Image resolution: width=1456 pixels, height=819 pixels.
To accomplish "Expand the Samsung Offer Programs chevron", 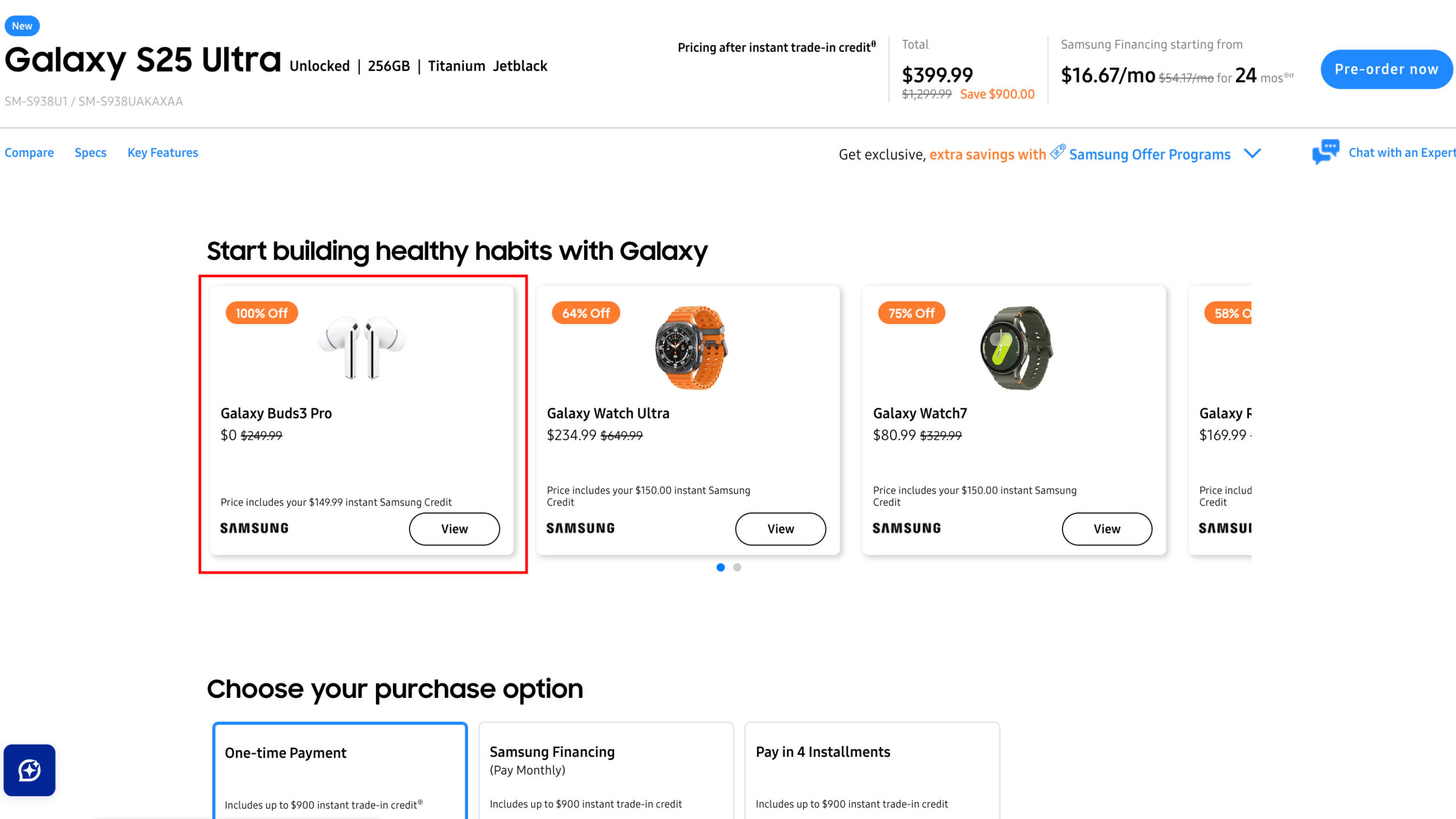I will [x=1252, y=154].
